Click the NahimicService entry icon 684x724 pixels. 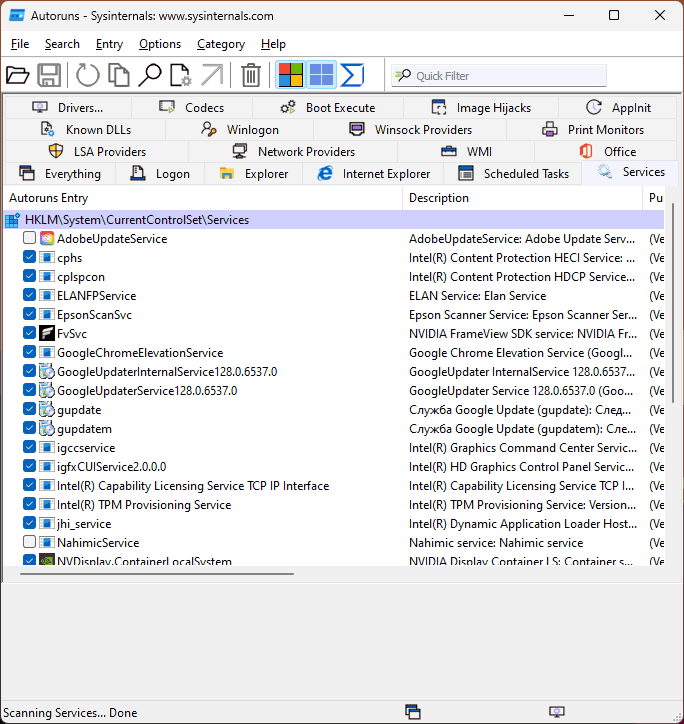tap(47, 542)
